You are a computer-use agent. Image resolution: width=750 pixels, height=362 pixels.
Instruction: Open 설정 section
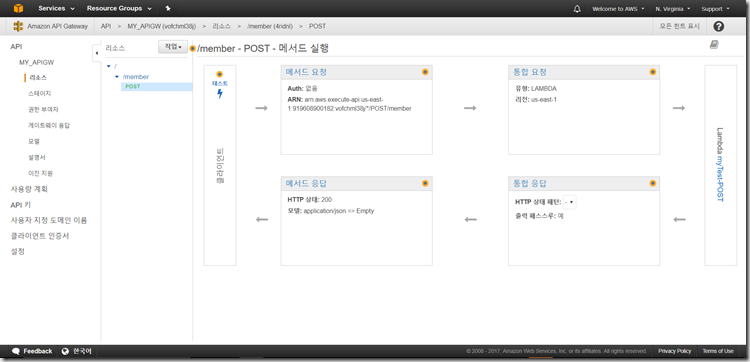18,252
